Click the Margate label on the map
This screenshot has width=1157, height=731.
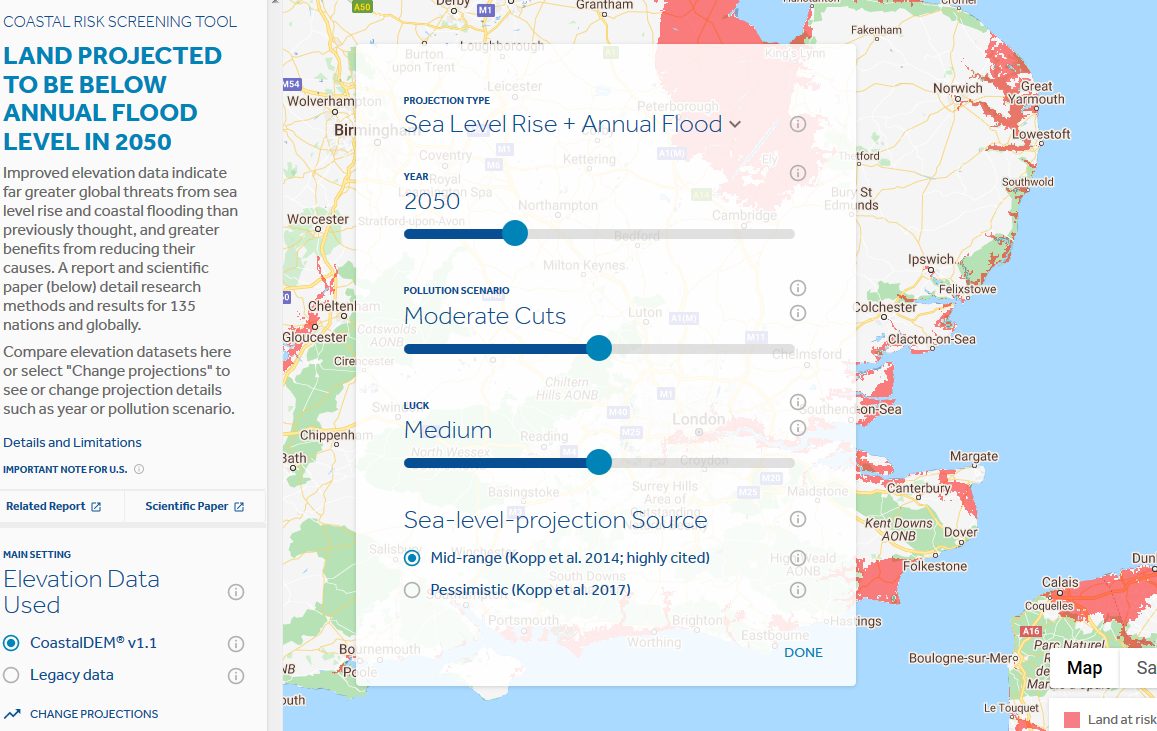click(x=974, y=457)
